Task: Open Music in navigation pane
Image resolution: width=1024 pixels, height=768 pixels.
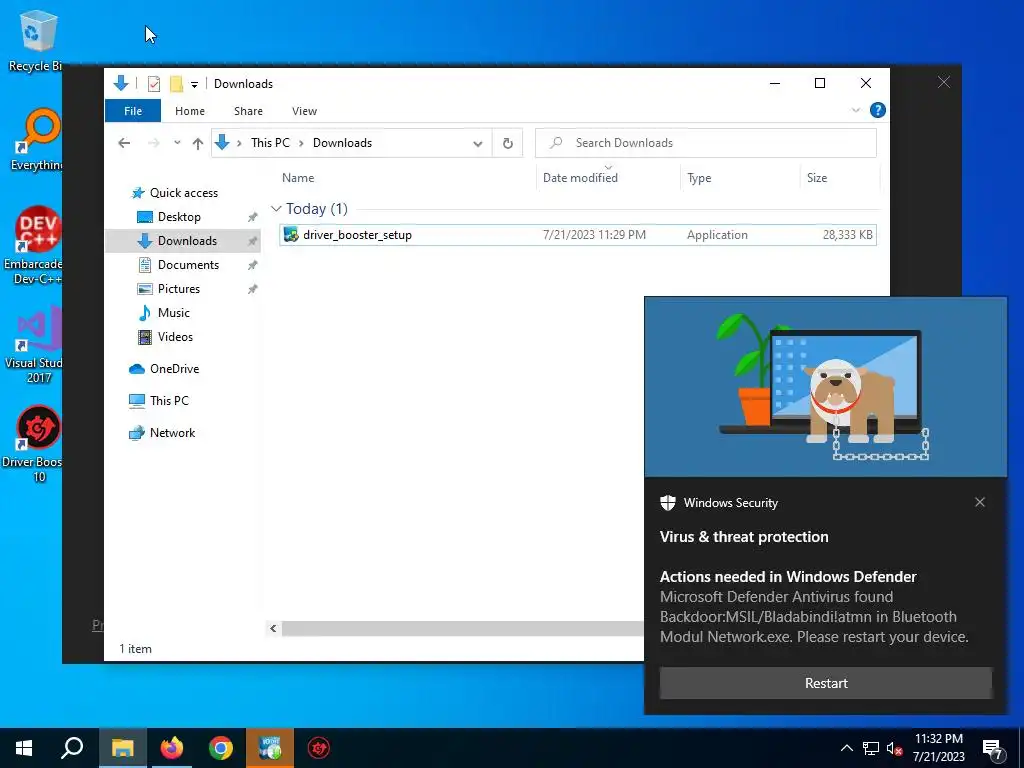Action: pos(173,313)
